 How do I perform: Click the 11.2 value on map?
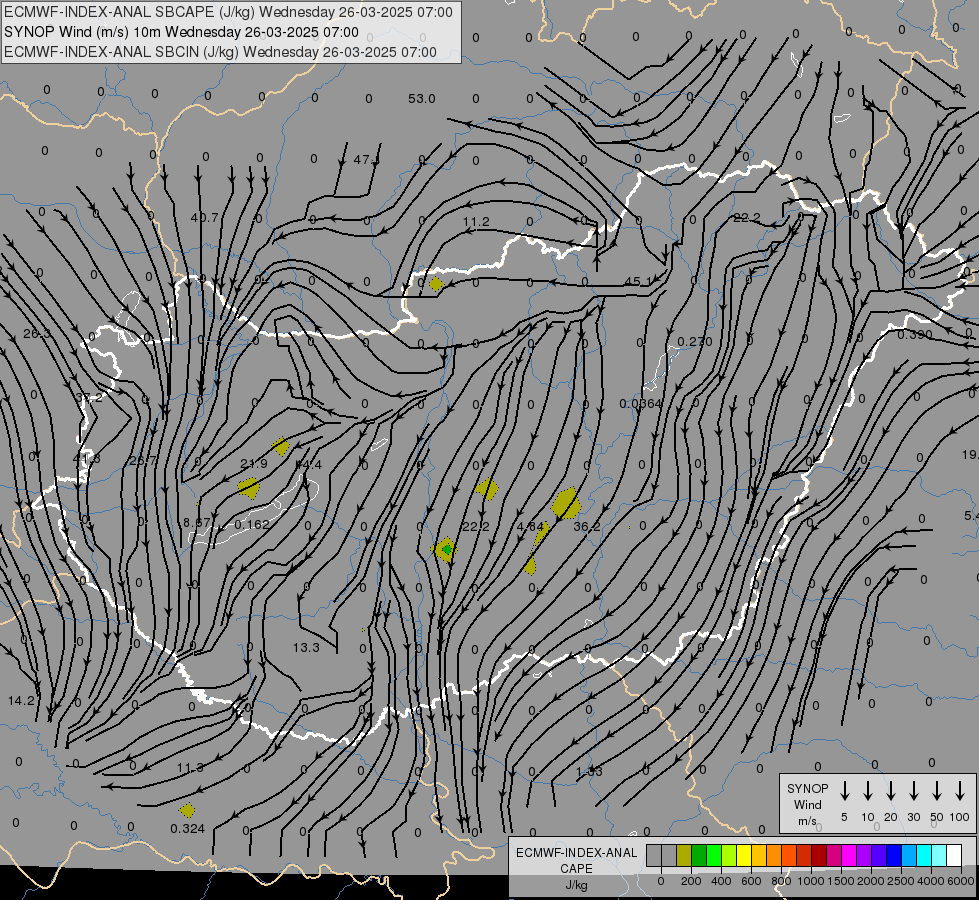476,222
